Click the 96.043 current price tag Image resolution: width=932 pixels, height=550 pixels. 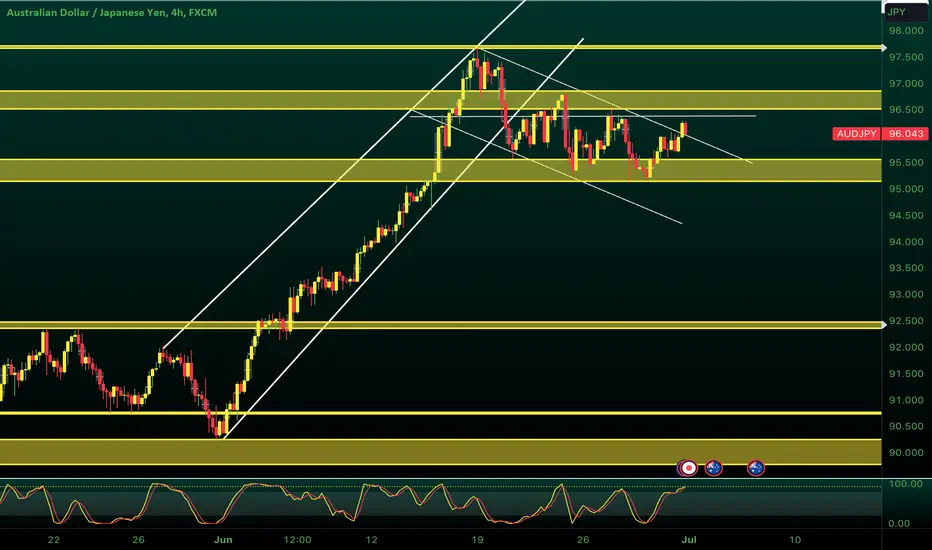(x=906, y=134)
